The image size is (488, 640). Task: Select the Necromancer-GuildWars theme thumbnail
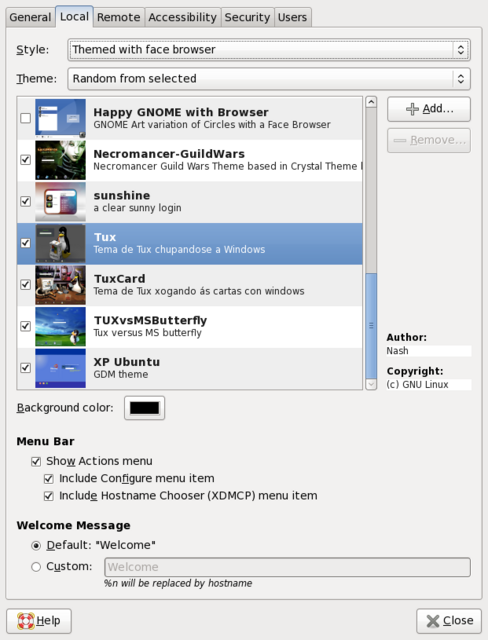click(x=60, y=160)
